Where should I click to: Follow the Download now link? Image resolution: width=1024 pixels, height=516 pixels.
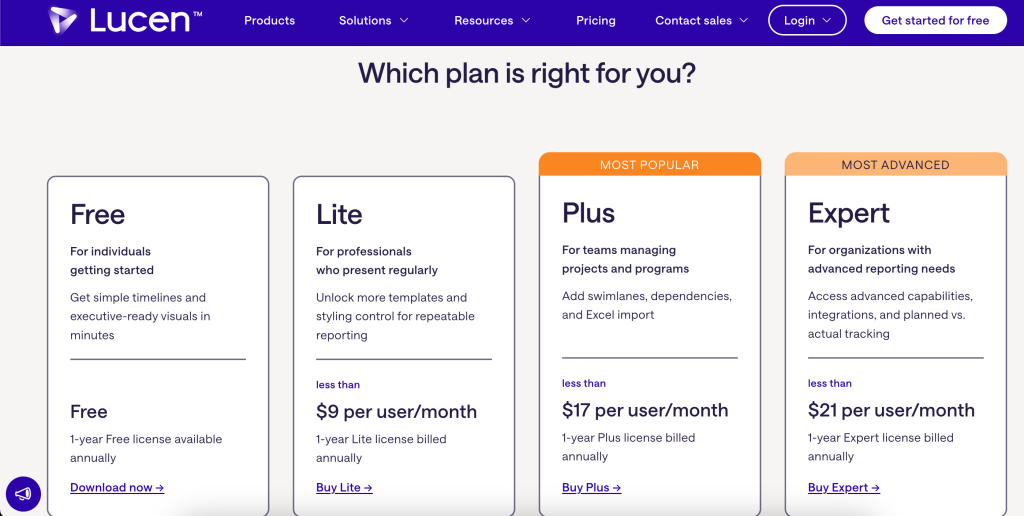pos(117,487)
